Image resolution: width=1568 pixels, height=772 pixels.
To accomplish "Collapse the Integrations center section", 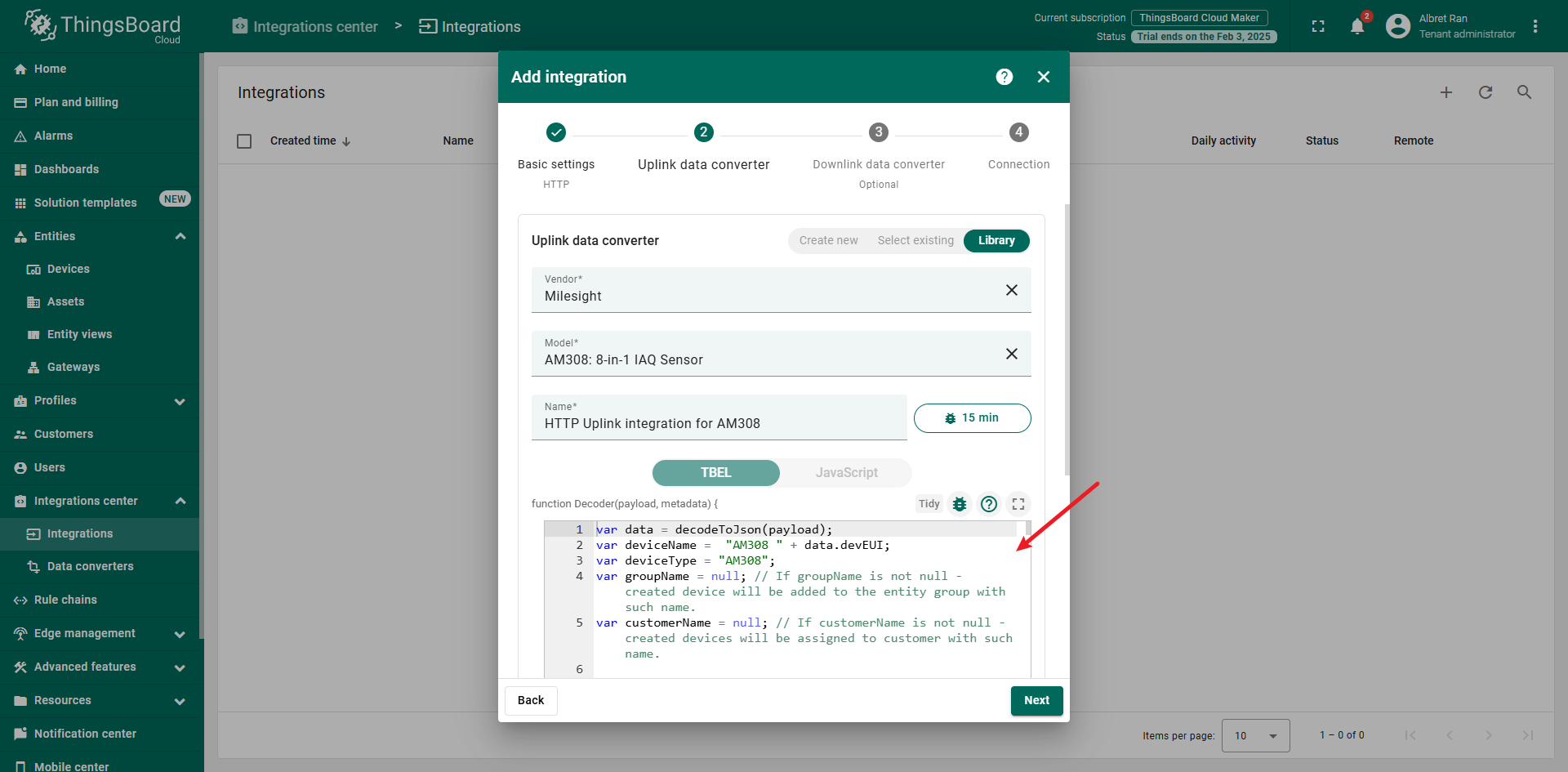I will coord(180,501).
